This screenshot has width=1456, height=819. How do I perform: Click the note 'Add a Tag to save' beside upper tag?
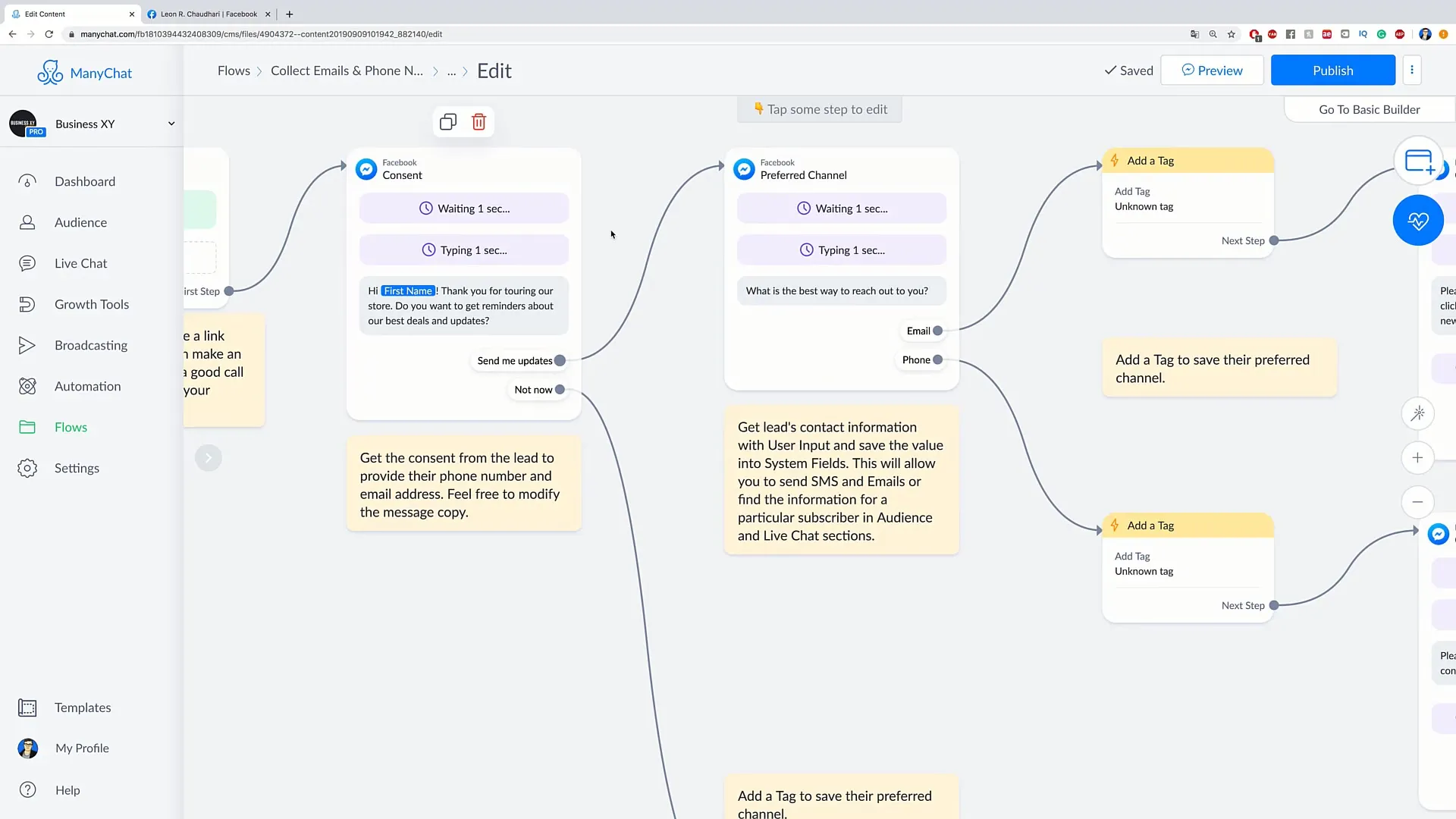click(1219, 369)
